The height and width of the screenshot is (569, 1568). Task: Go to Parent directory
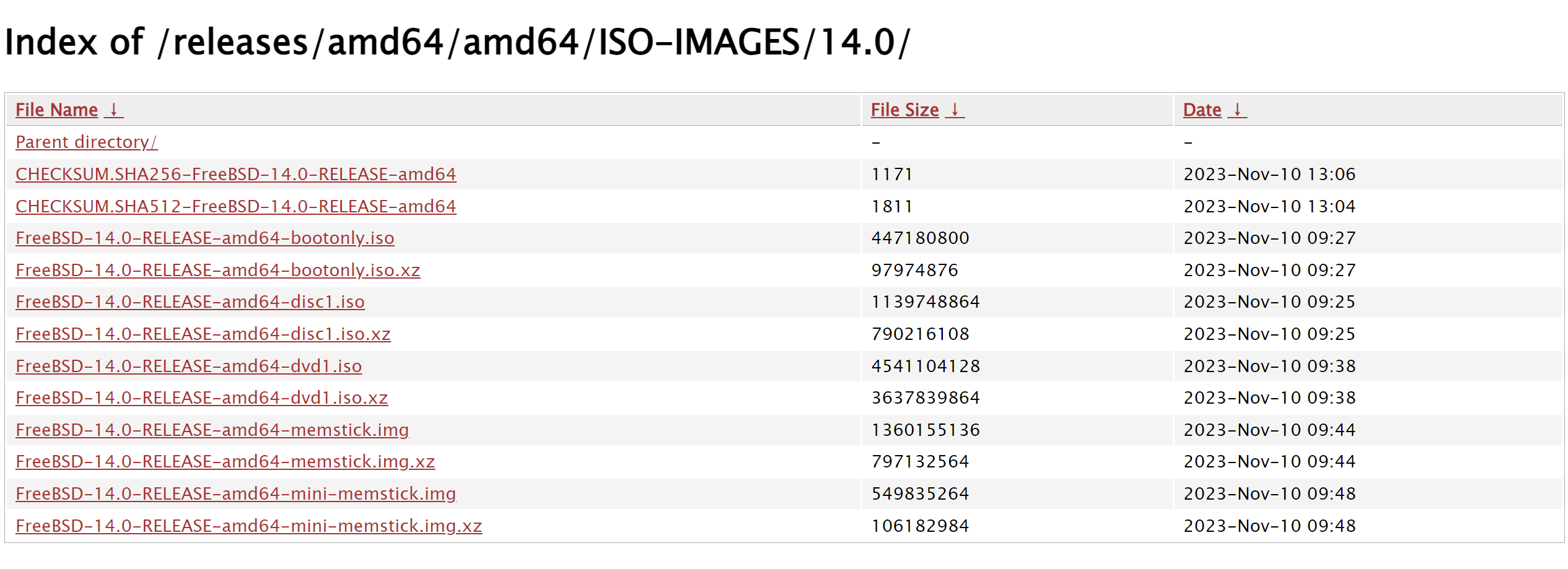(x=87, y=142)
